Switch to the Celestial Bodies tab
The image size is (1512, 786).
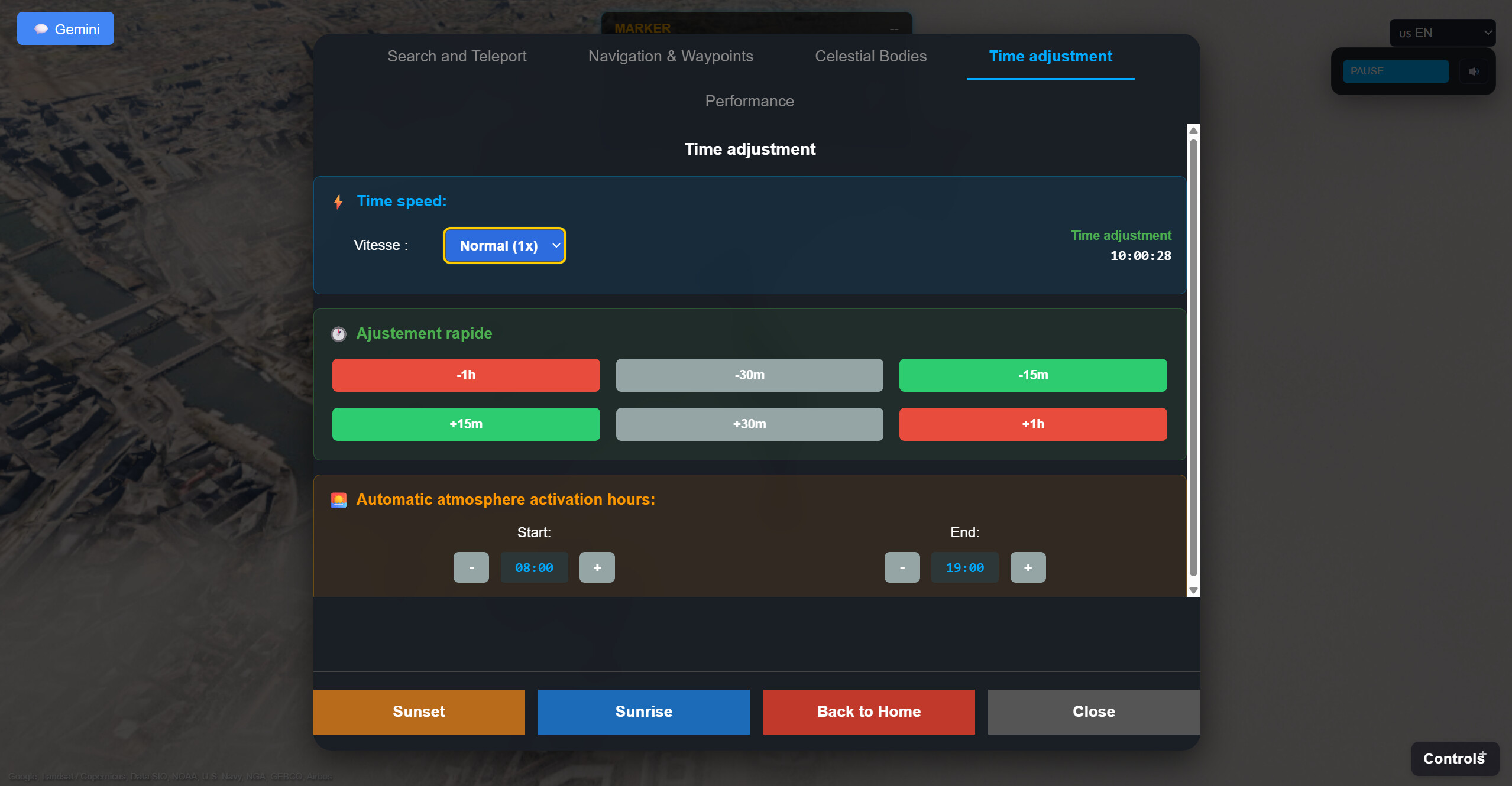point(870,56)
